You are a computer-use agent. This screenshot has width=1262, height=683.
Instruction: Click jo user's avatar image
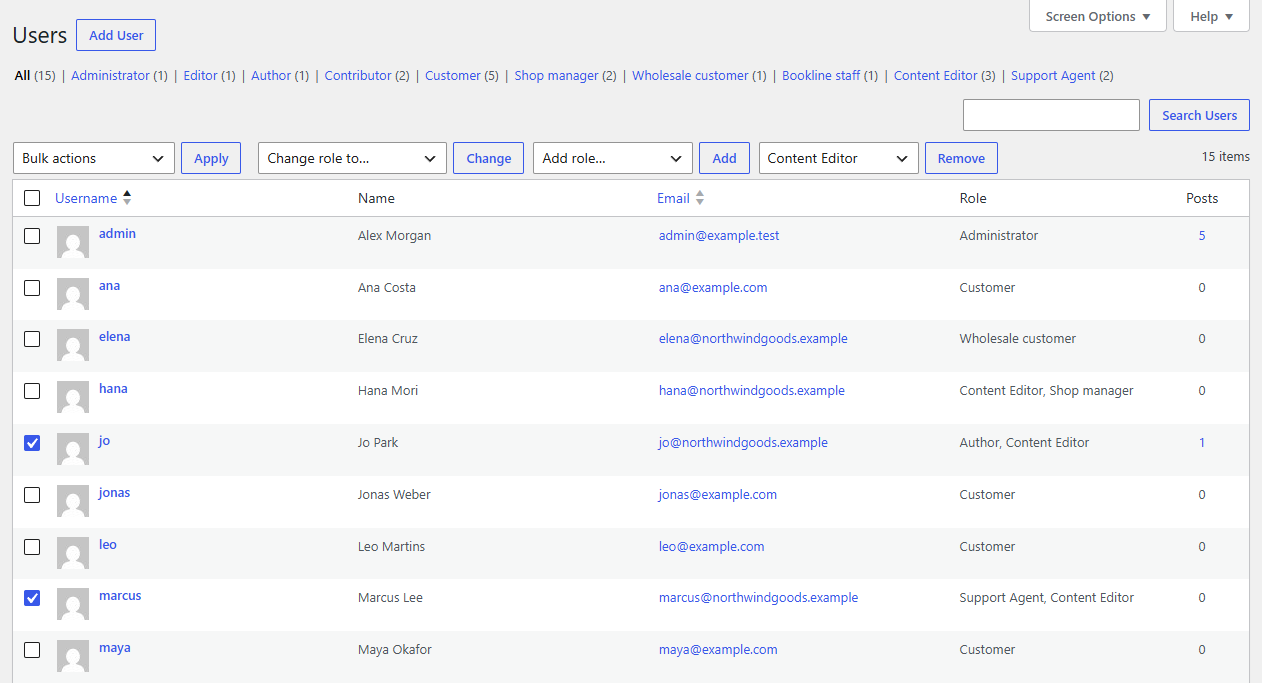(x=73, y=449)
